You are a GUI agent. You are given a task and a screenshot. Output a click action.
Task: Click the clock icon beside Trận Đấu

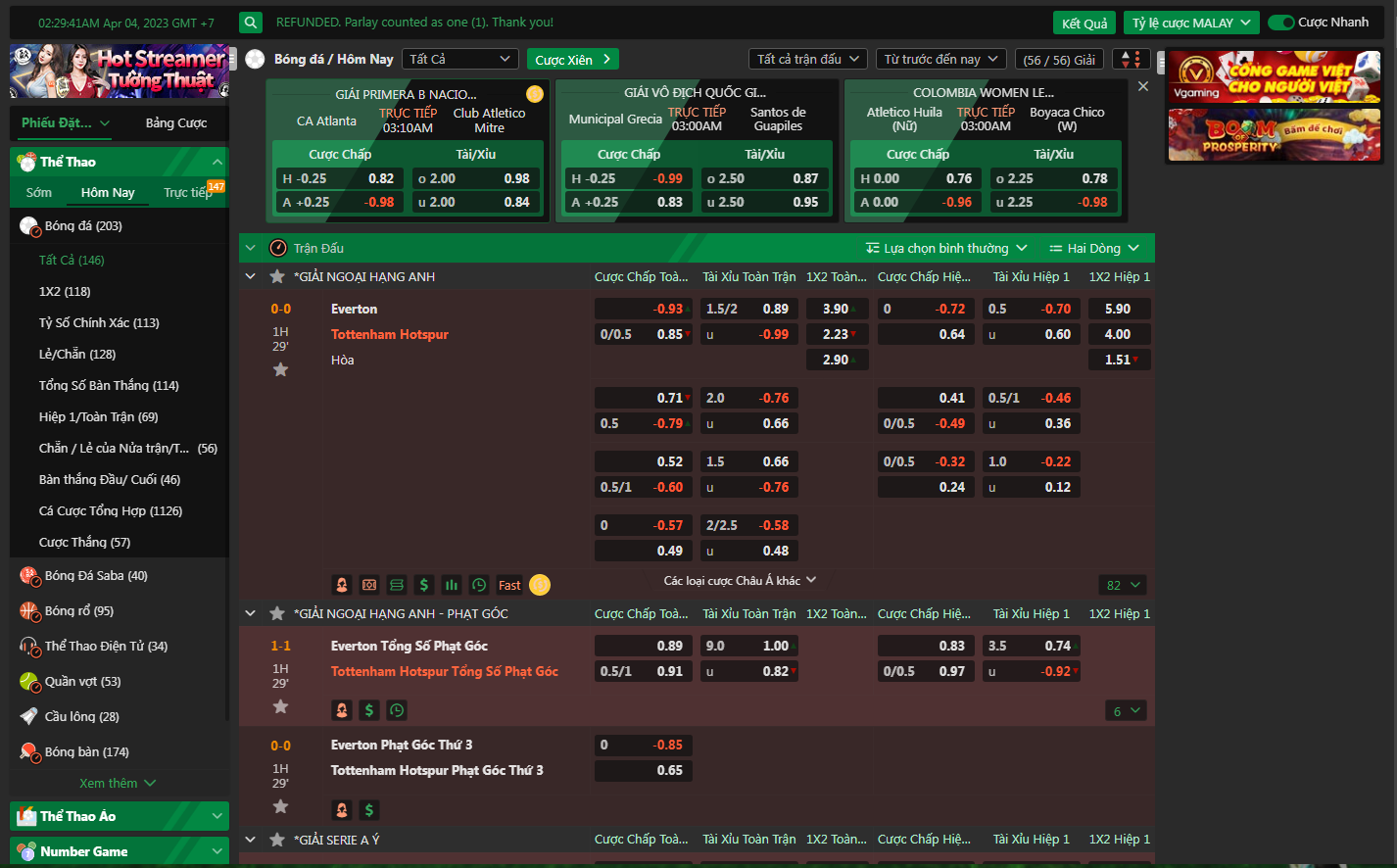(278, 248)
